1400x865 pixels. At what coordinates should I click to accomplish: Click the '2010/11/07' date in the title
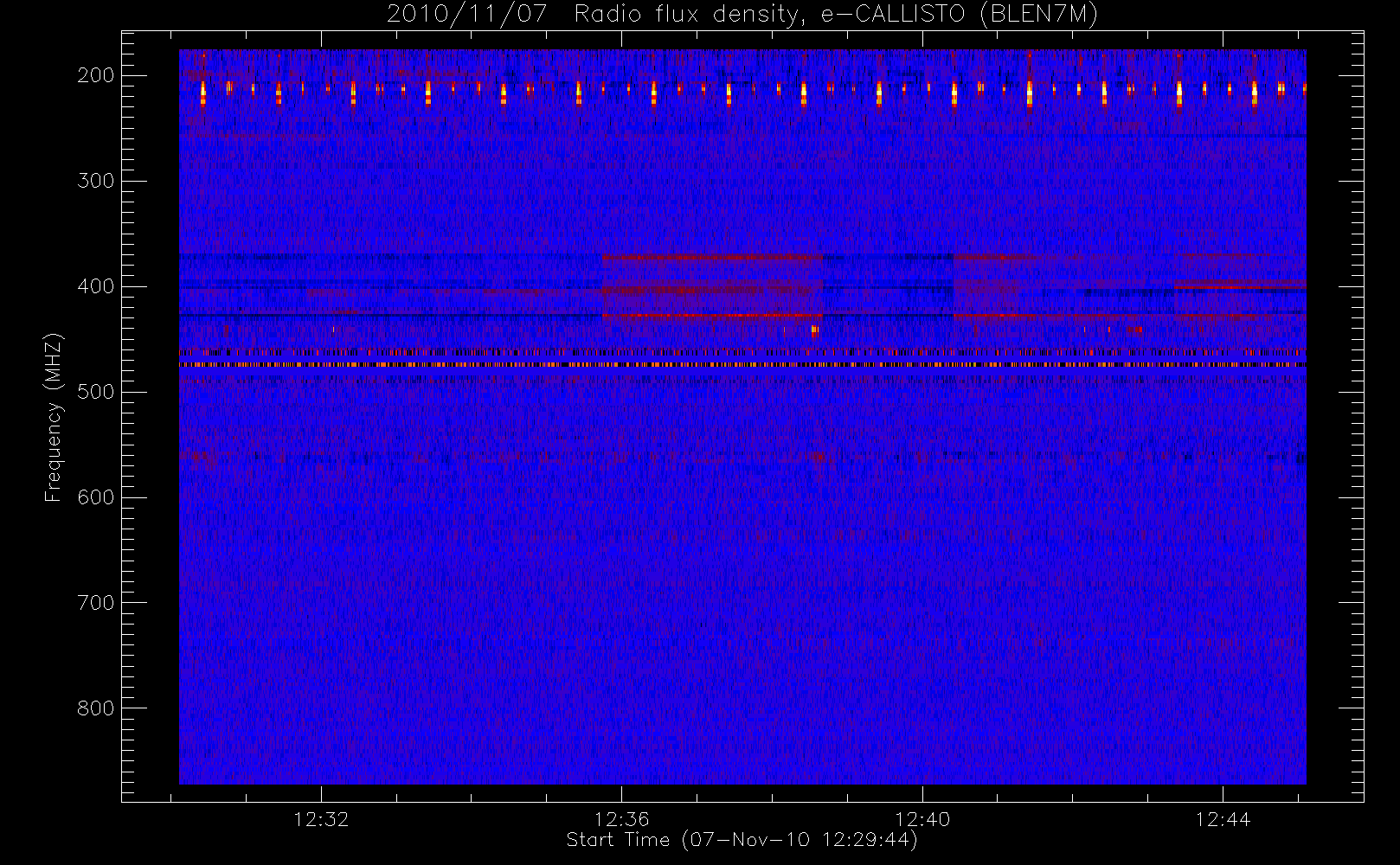point(466,15)
